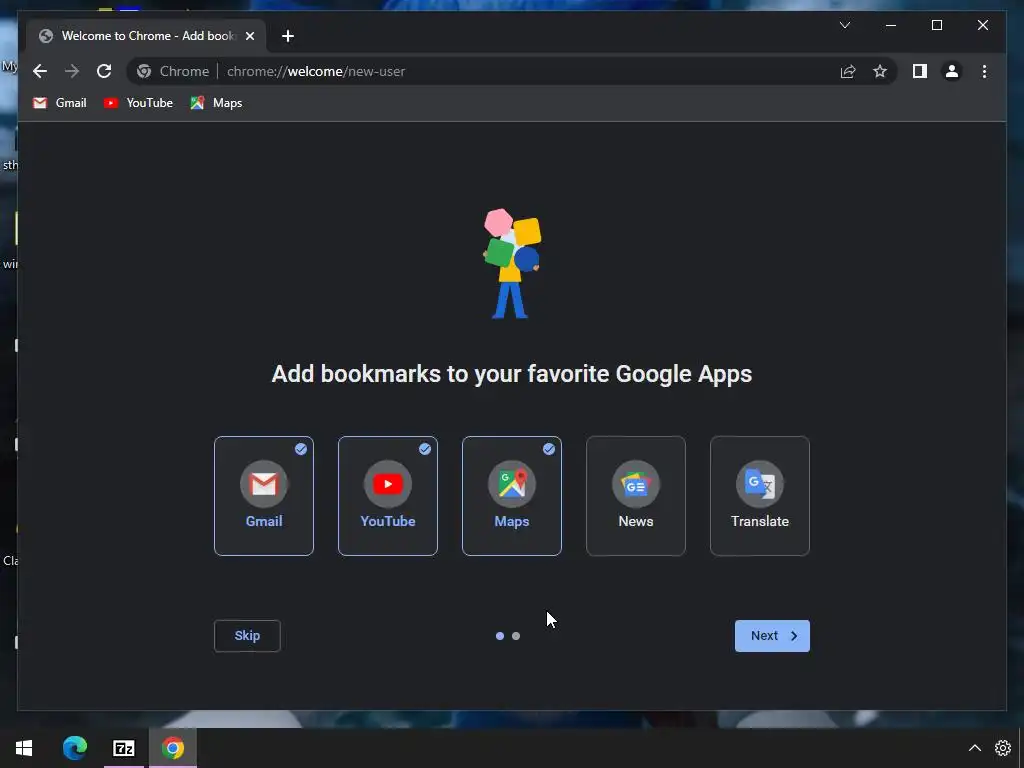
Task: Select the Translate app card
Action: click(760, 496)
